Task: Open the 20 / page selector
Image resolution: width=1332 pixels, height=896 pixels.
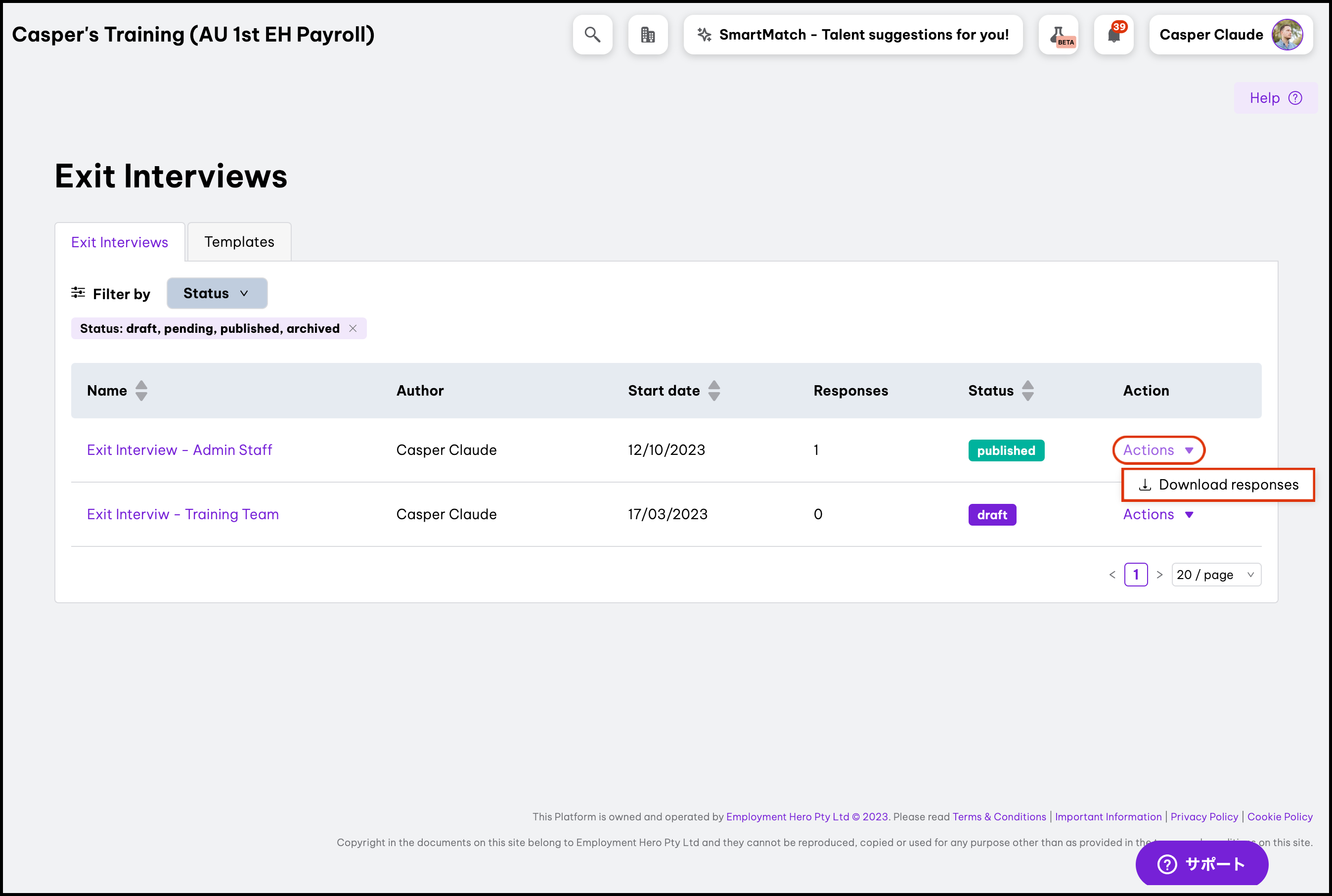Action: 1215,575
